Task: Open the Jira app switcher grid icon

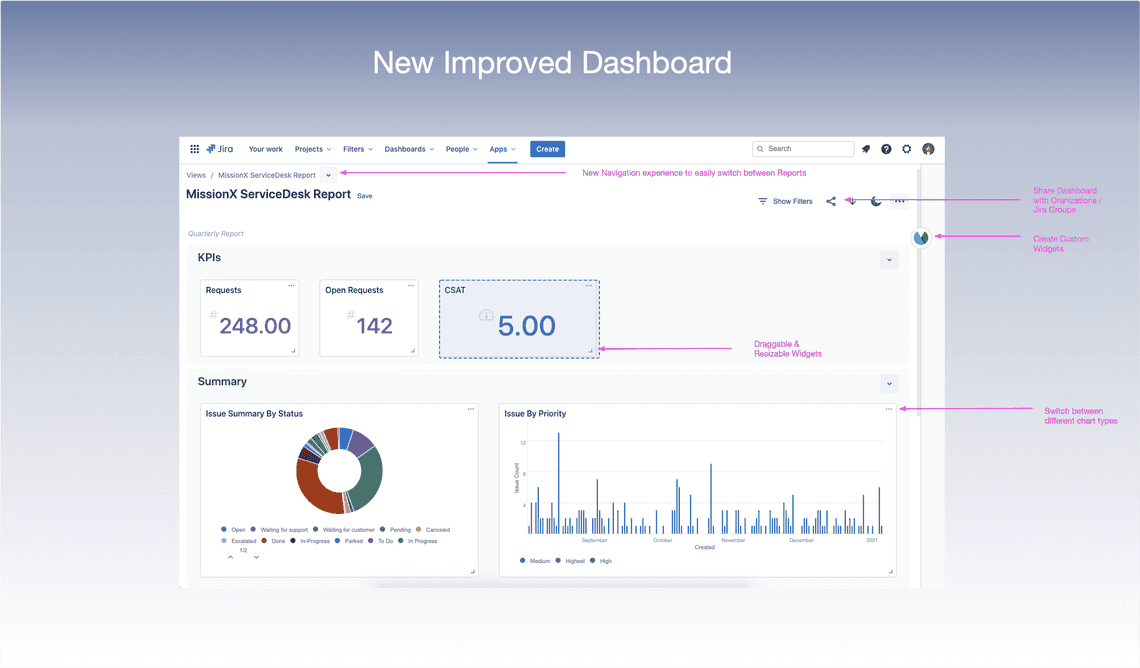Action: 195,148
